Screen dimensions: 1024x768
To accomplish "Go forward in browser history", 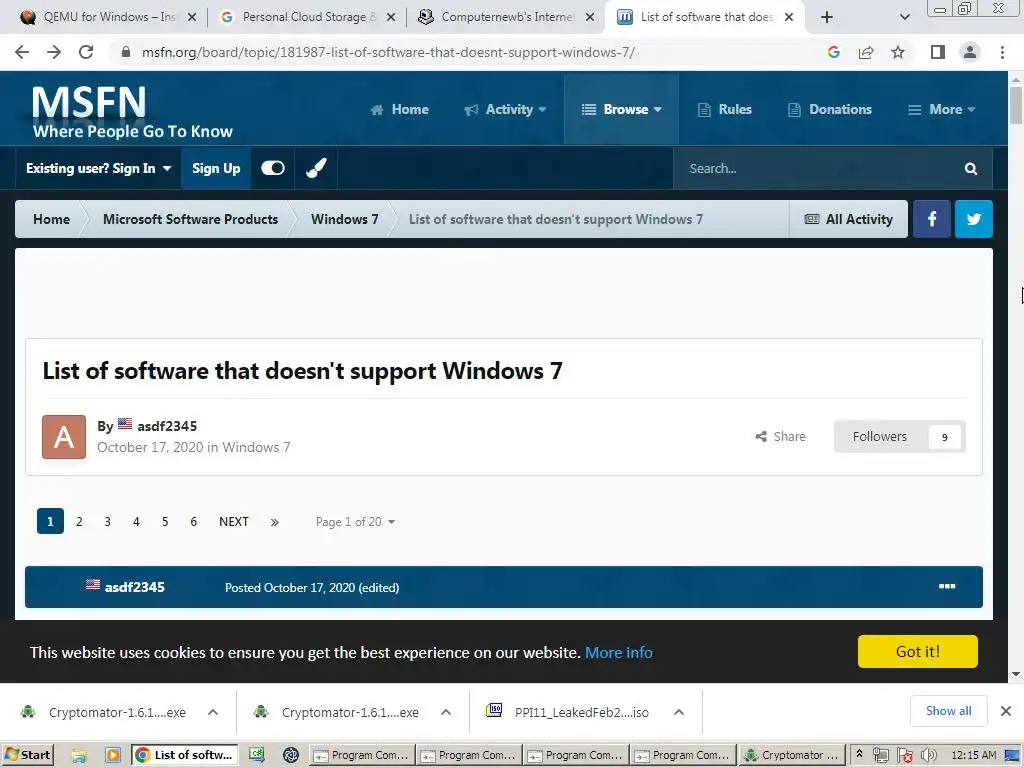I will [x=54, y=52].
